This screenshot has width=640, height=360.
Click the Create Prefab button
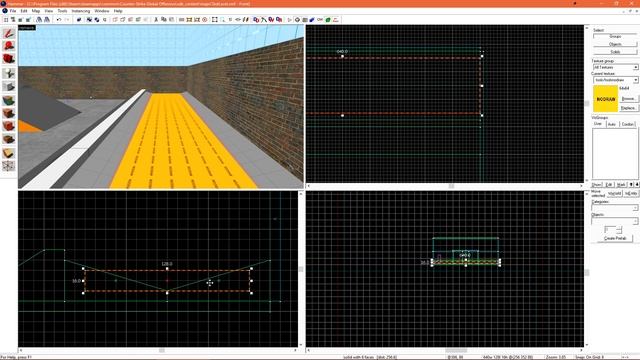pyautogui.click(x=615, y=238)
